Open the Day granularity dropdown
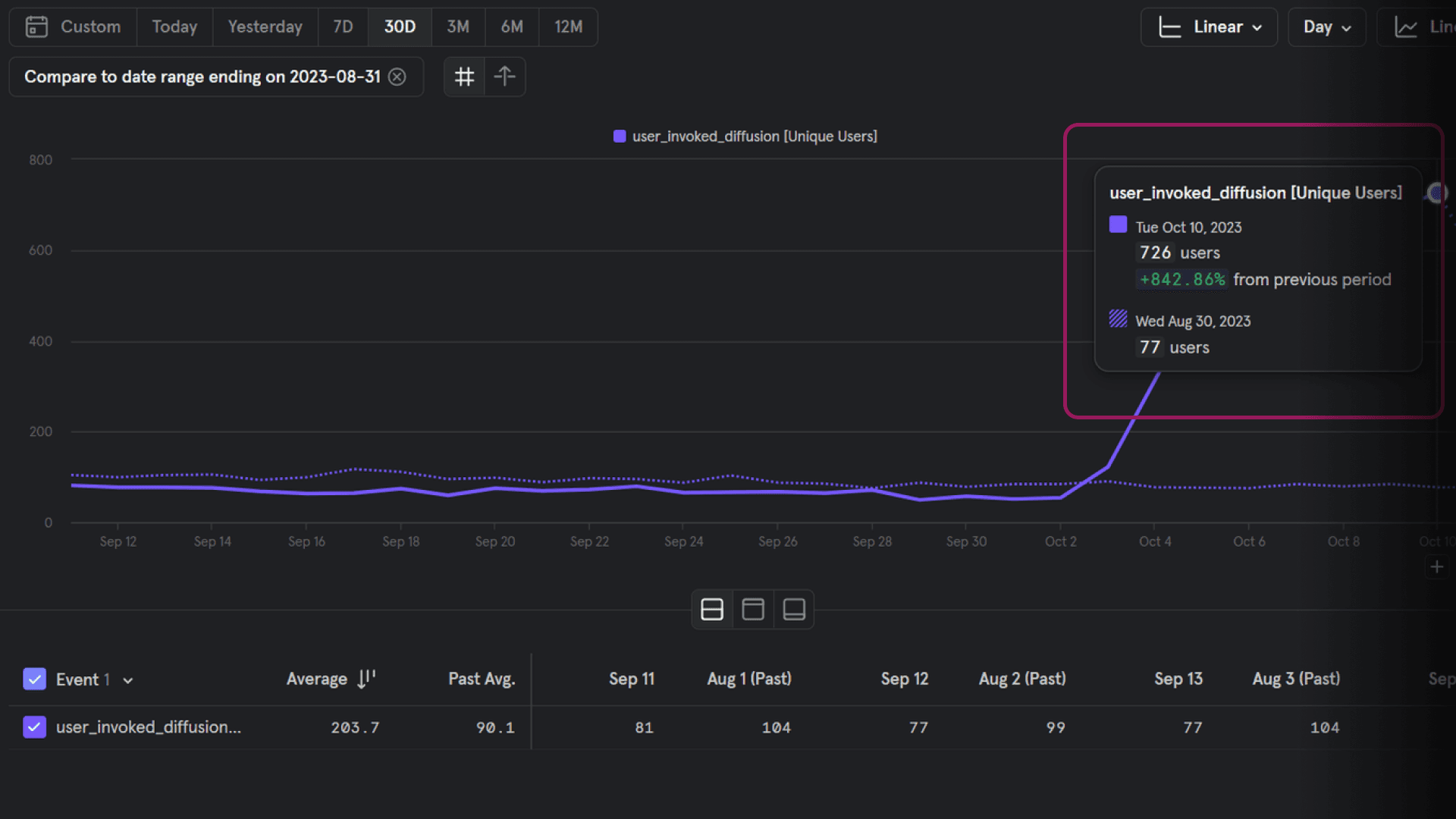The width and height of the screenshot is (1456, 819). 1326,27
